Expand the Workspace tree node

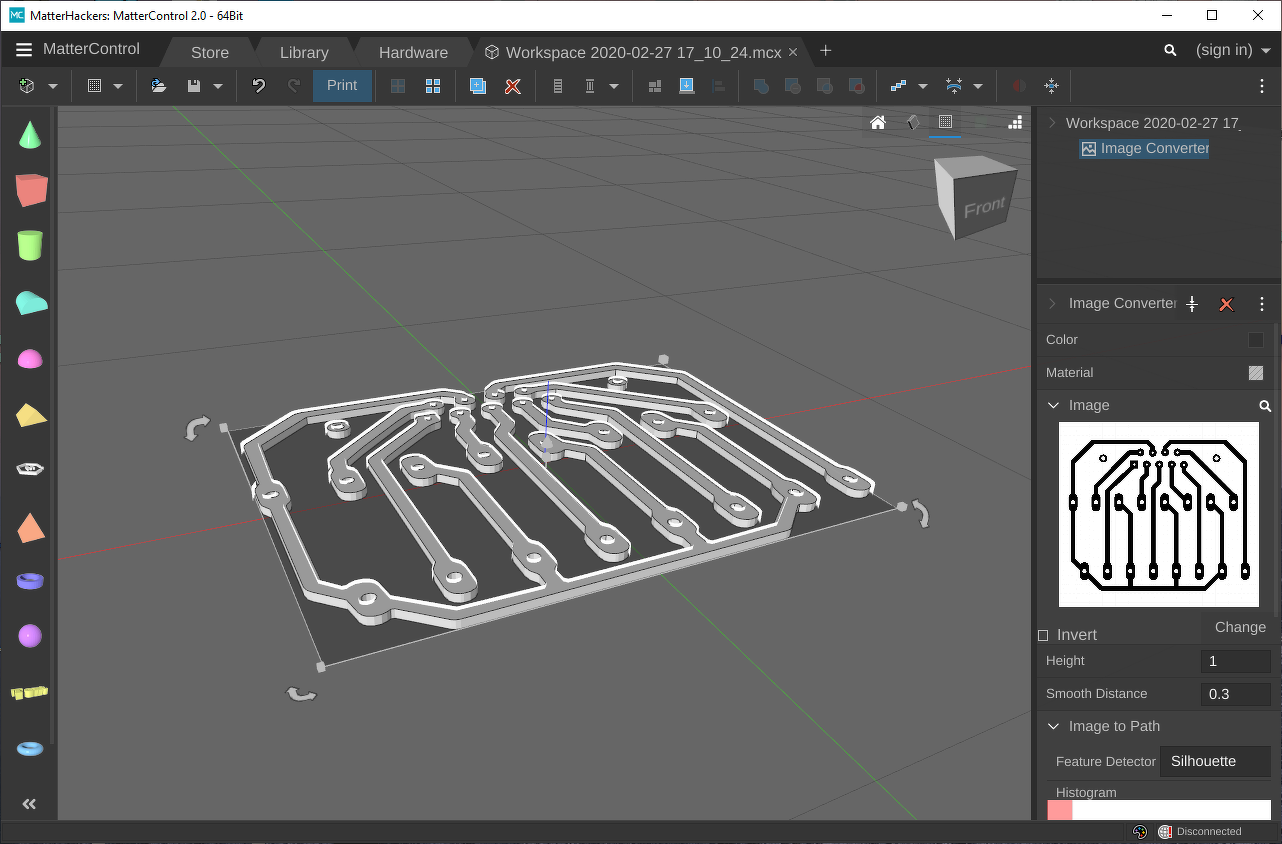pos(1052,123)
